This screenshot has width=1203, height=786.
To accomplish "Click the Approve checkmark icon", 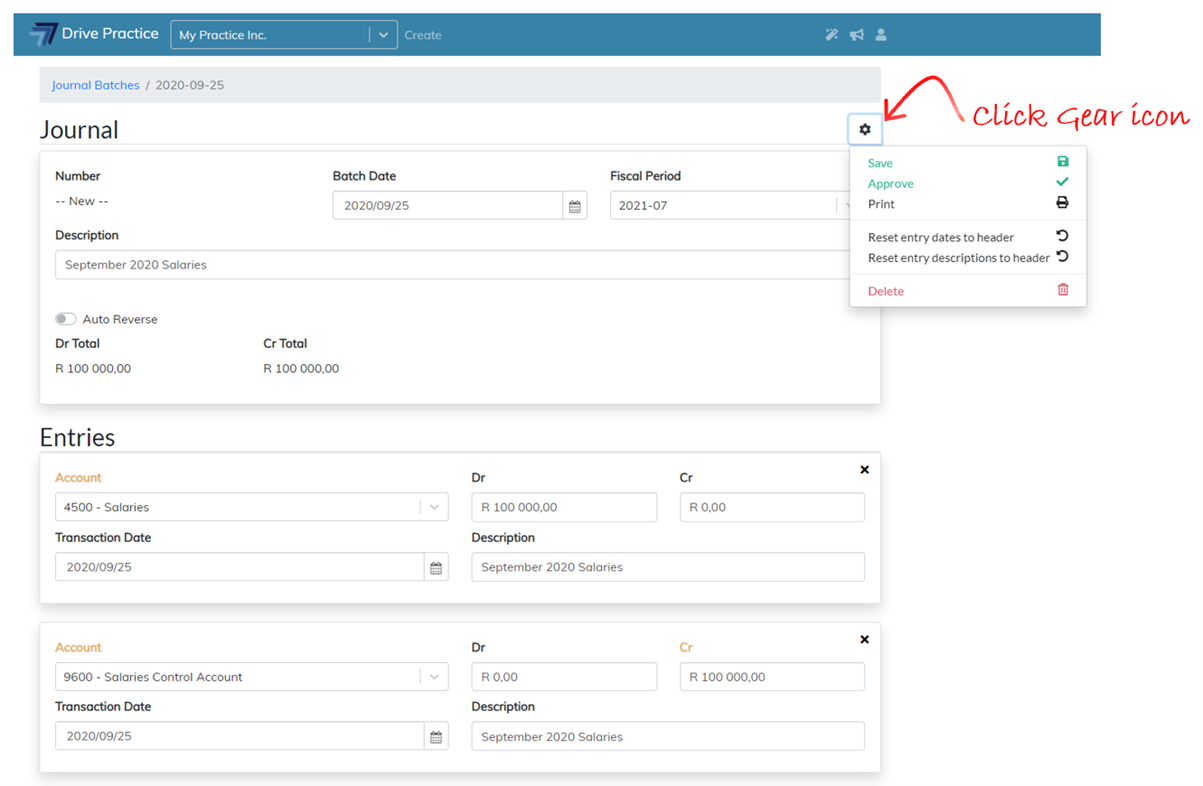I will [1063, 182].
